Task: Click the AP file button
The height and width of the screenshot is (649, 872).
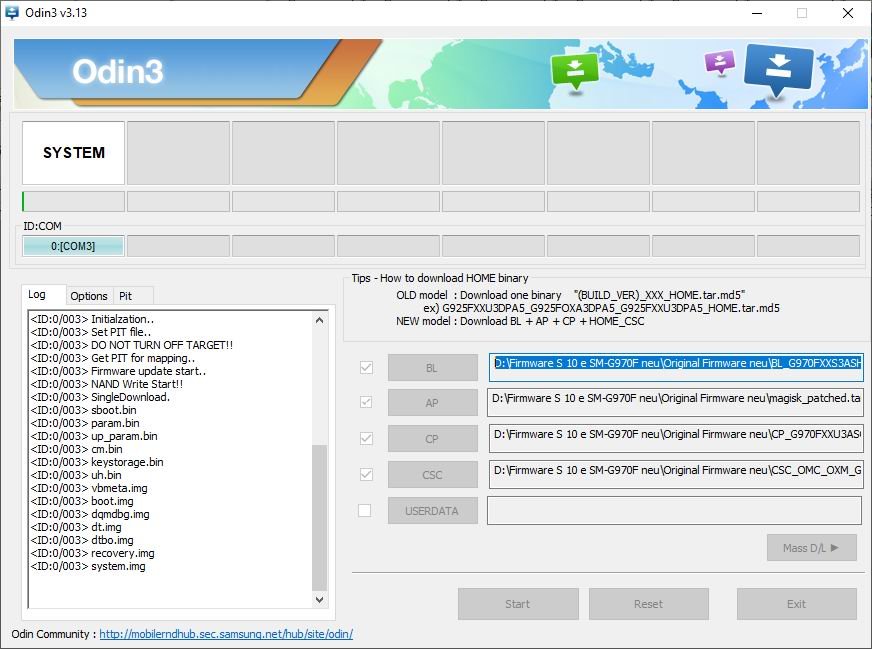Action: (x=433, y=403)
